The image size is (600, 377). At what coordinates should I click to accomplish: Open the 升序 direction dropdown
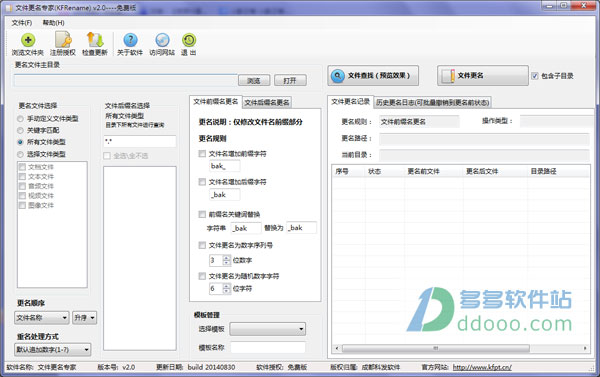click(85, 318)
